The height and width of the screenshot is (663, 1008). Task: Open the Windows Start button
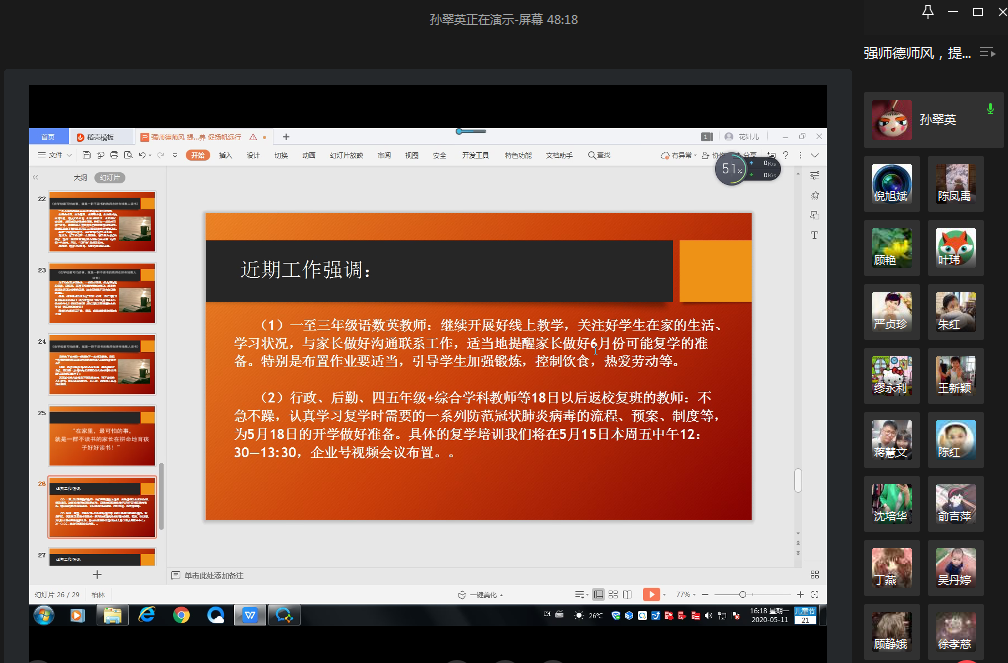(44, 615)
